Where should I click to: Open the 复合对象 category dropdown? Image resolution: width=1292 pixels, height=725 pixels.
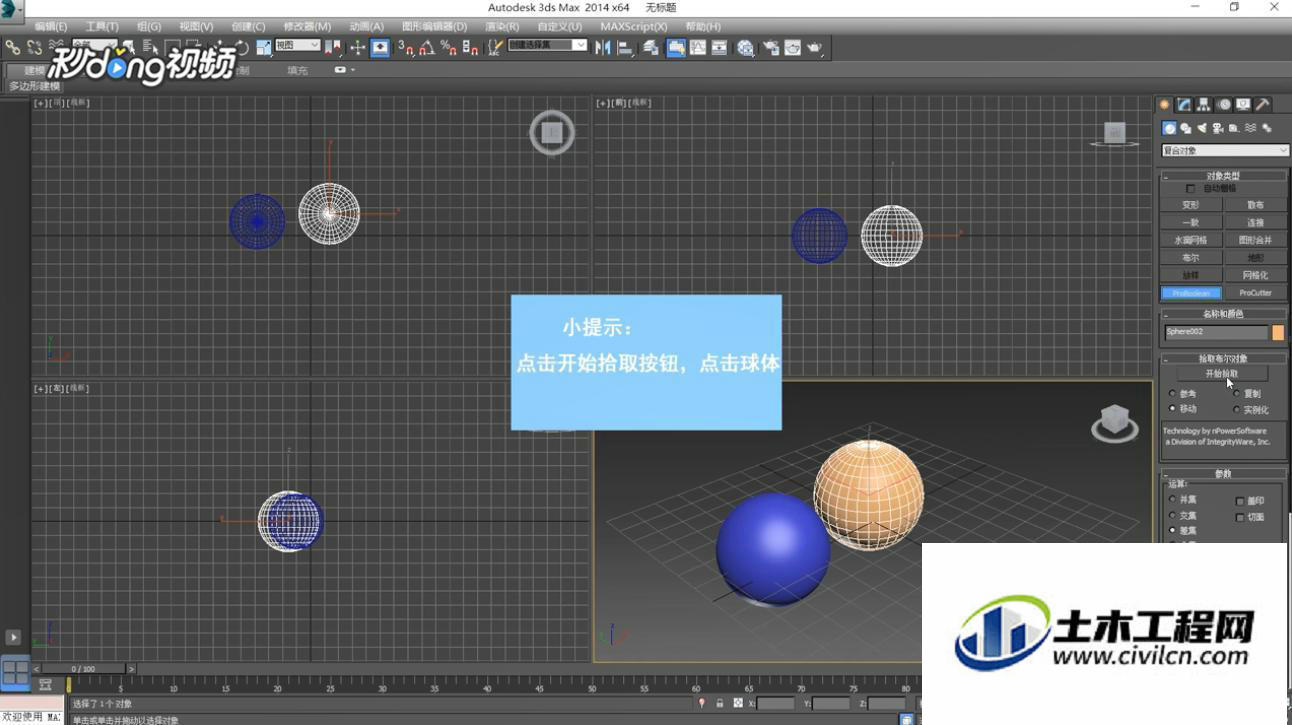click(x=1225, y=150)
